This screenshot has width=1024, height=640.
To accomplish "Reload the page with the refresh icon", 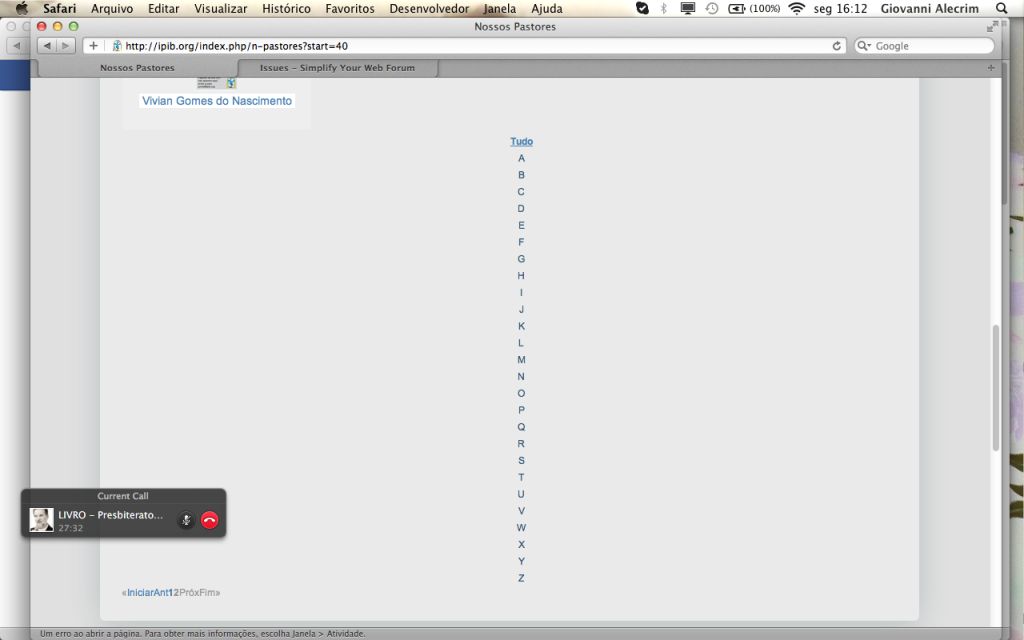I will (x=836, y=46).
